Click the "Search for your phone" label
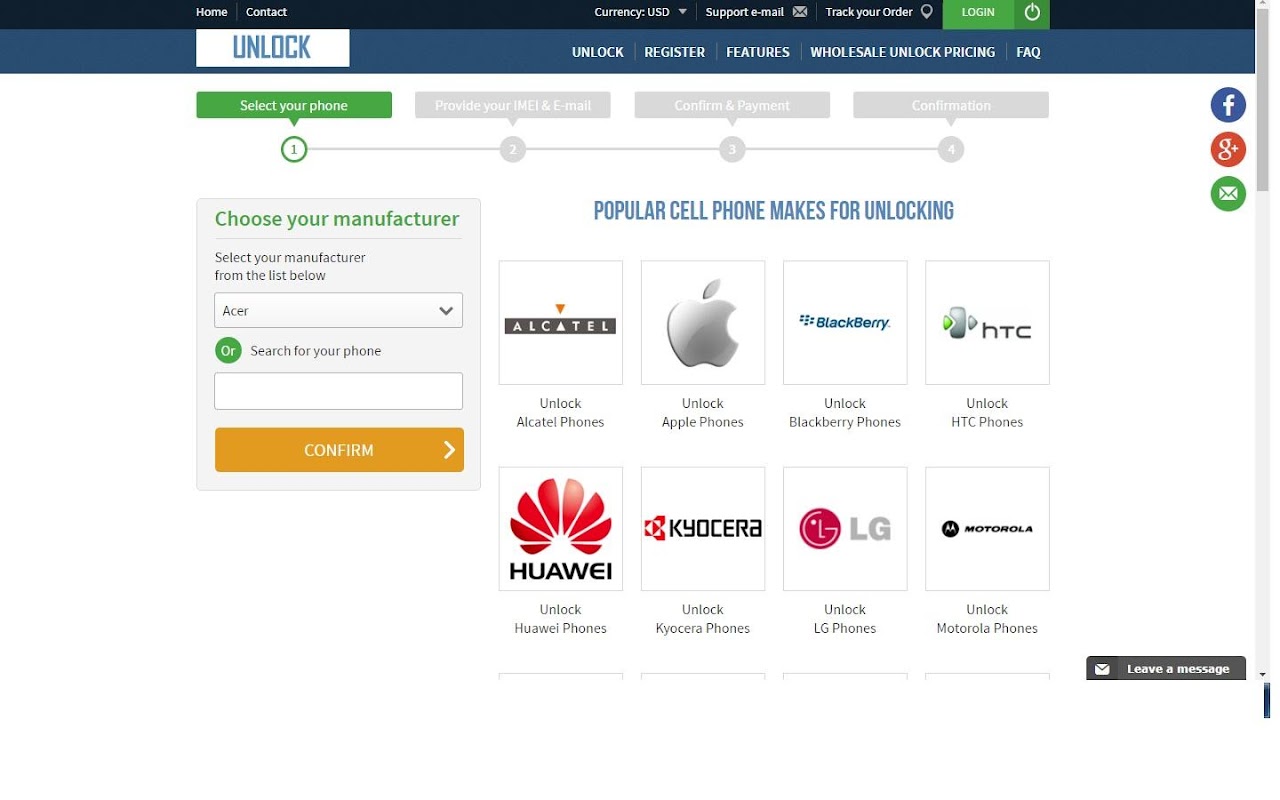 tap(315, 351)
